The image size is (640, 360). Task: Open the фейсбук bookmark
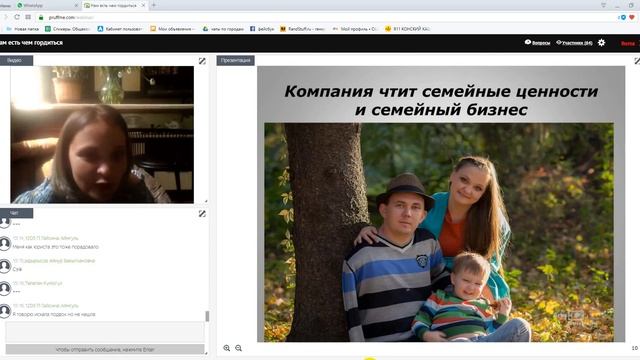click(x=262, y=29)
